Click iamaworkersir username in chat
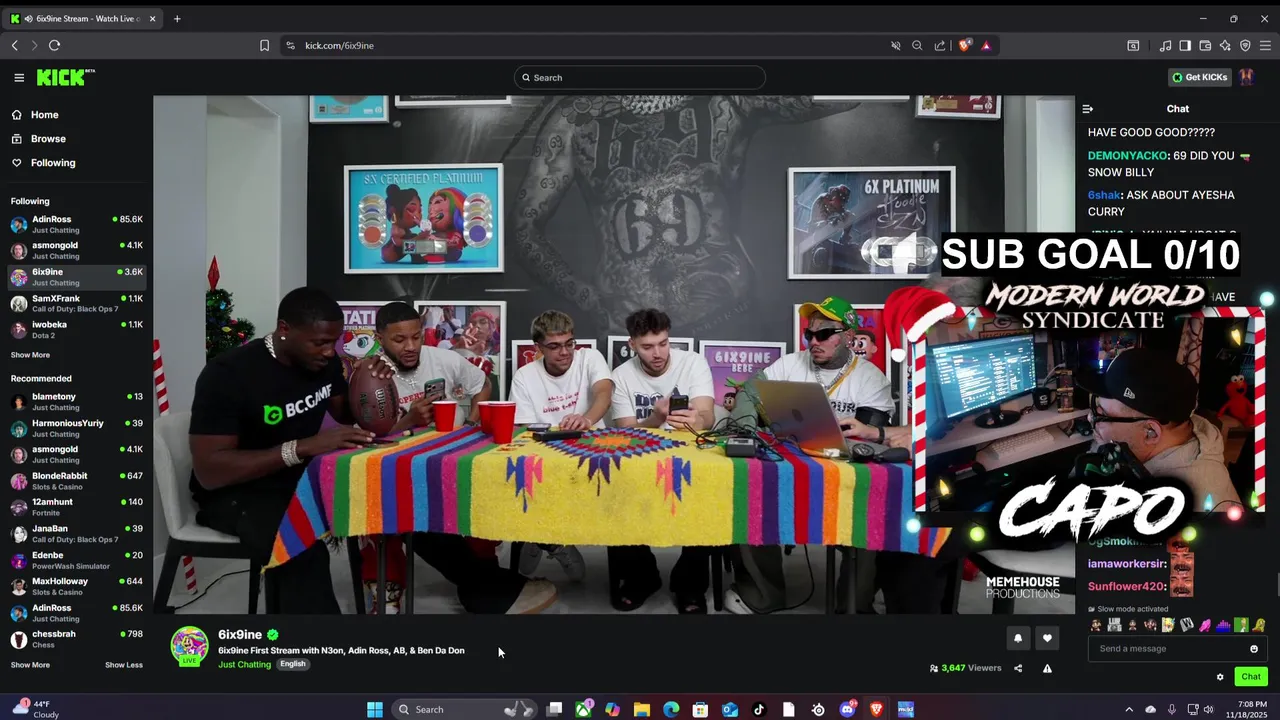 point(1126,564)
